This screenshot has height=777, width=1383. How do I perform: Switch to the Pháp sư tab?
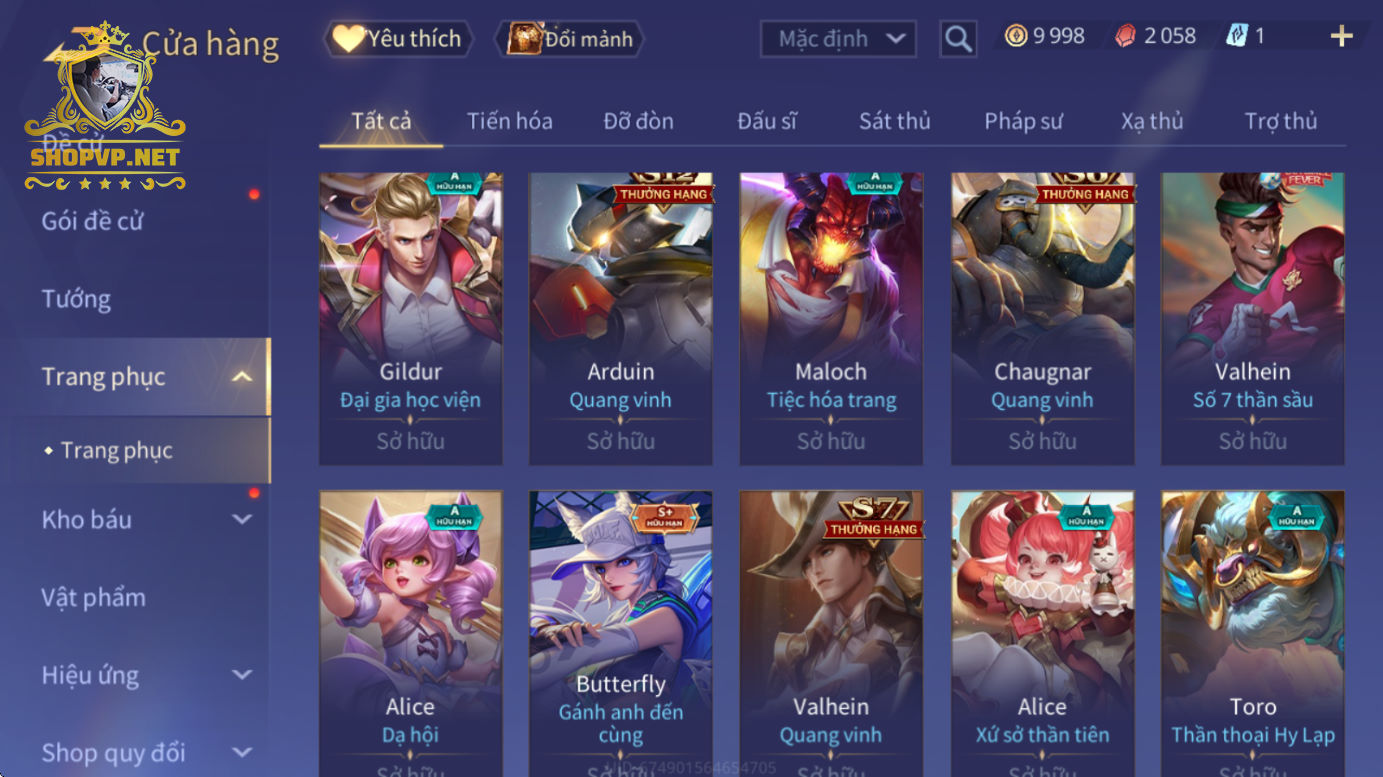point(1023,121)
